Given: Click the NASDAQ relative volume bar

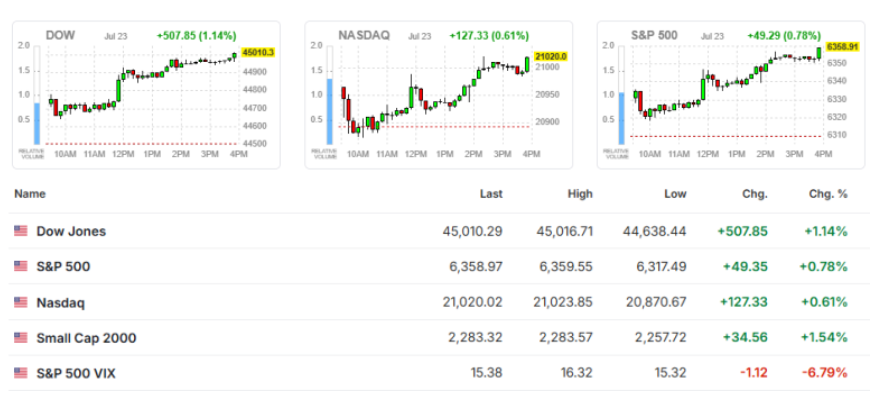Looking at the screenshot, I should point(330,95).
